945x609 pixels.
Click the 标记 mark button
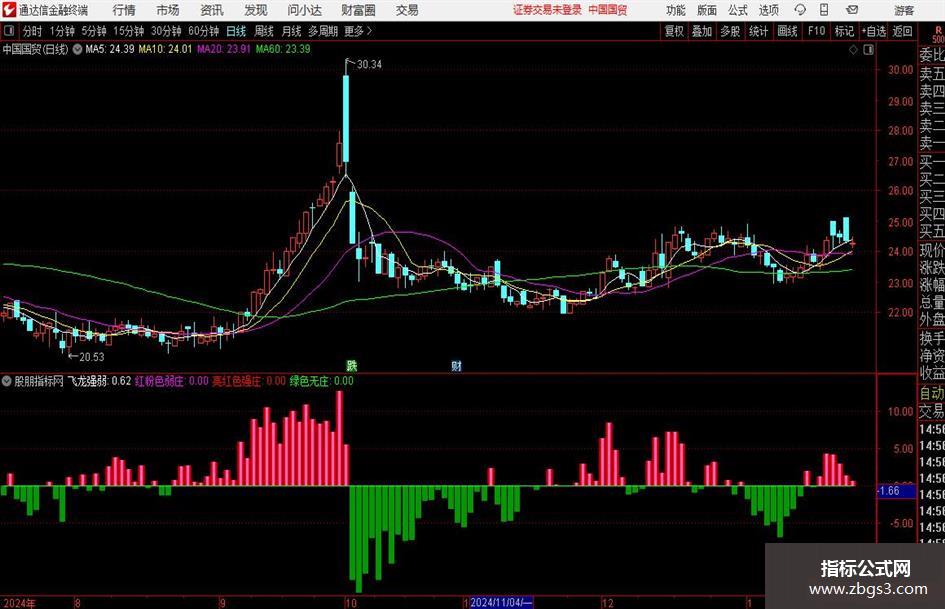pyautogui.click(x=844, y=31)
